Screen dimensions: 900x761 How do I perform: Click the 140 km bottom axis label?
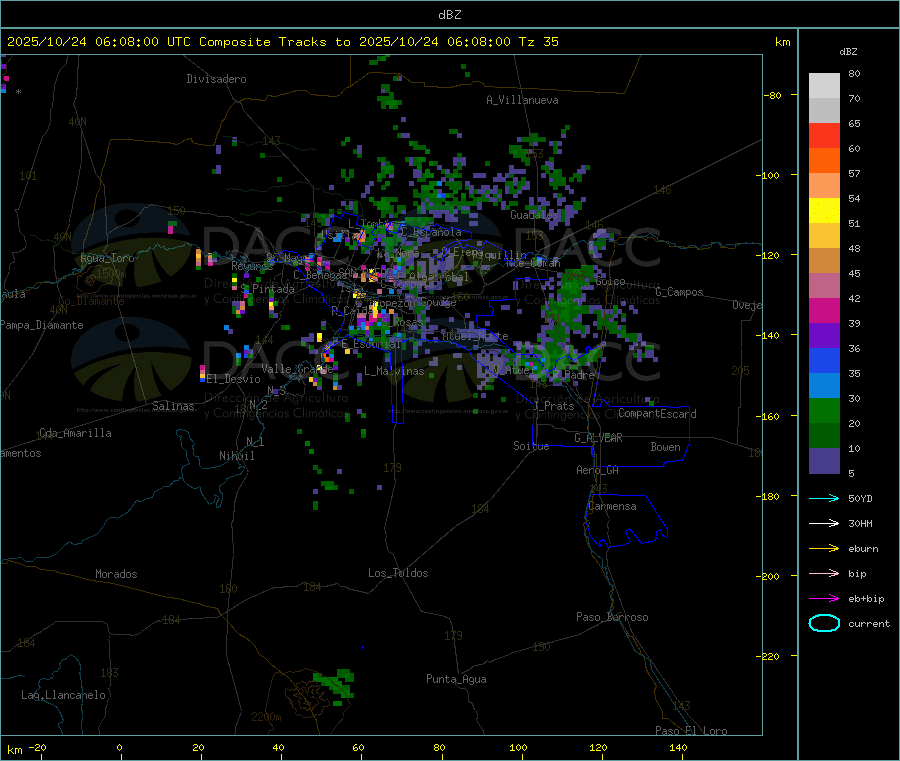coord(678,747)
